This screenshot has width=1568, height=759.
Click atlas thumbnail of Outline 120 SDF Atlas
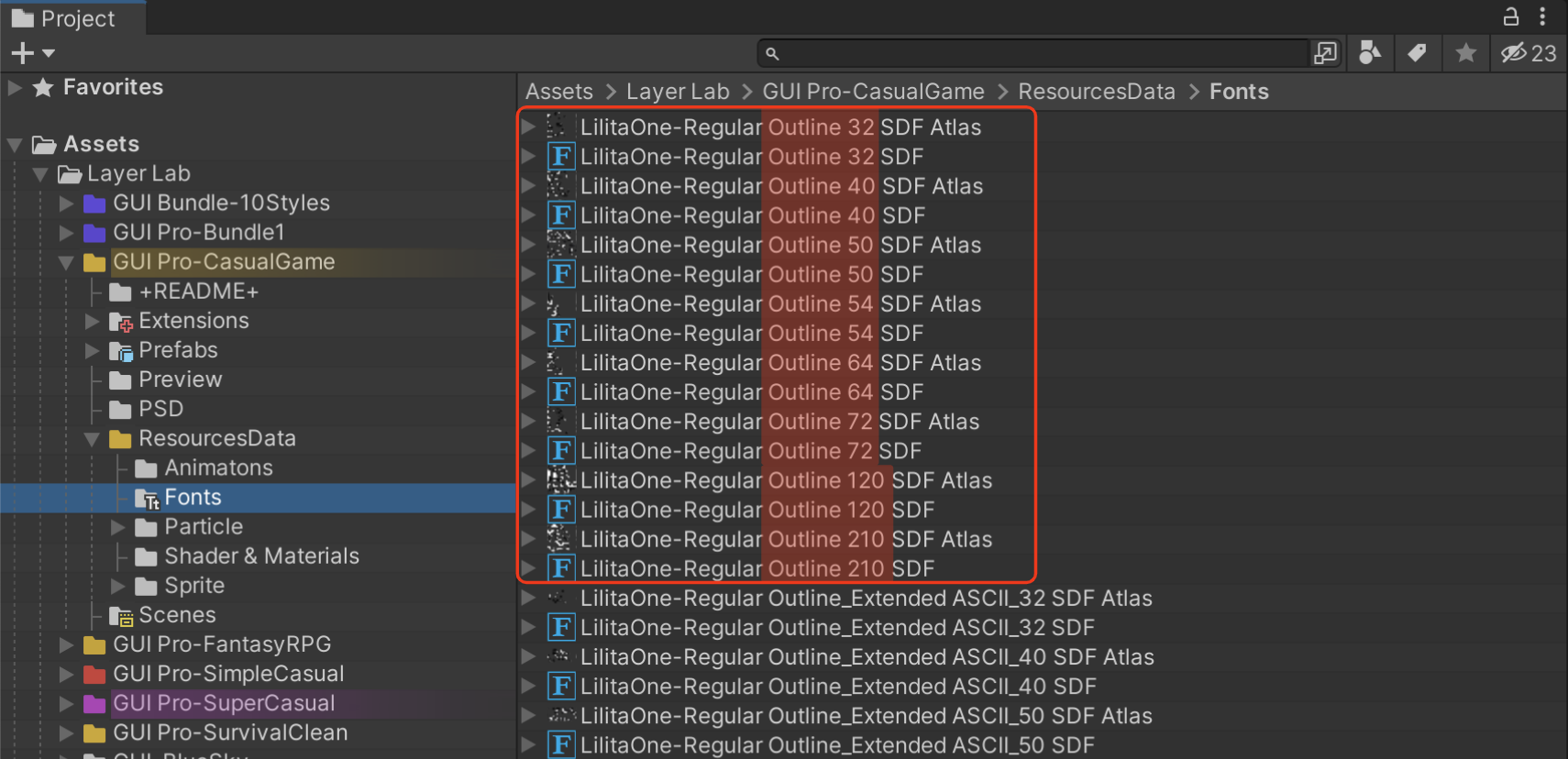(561, 480)
